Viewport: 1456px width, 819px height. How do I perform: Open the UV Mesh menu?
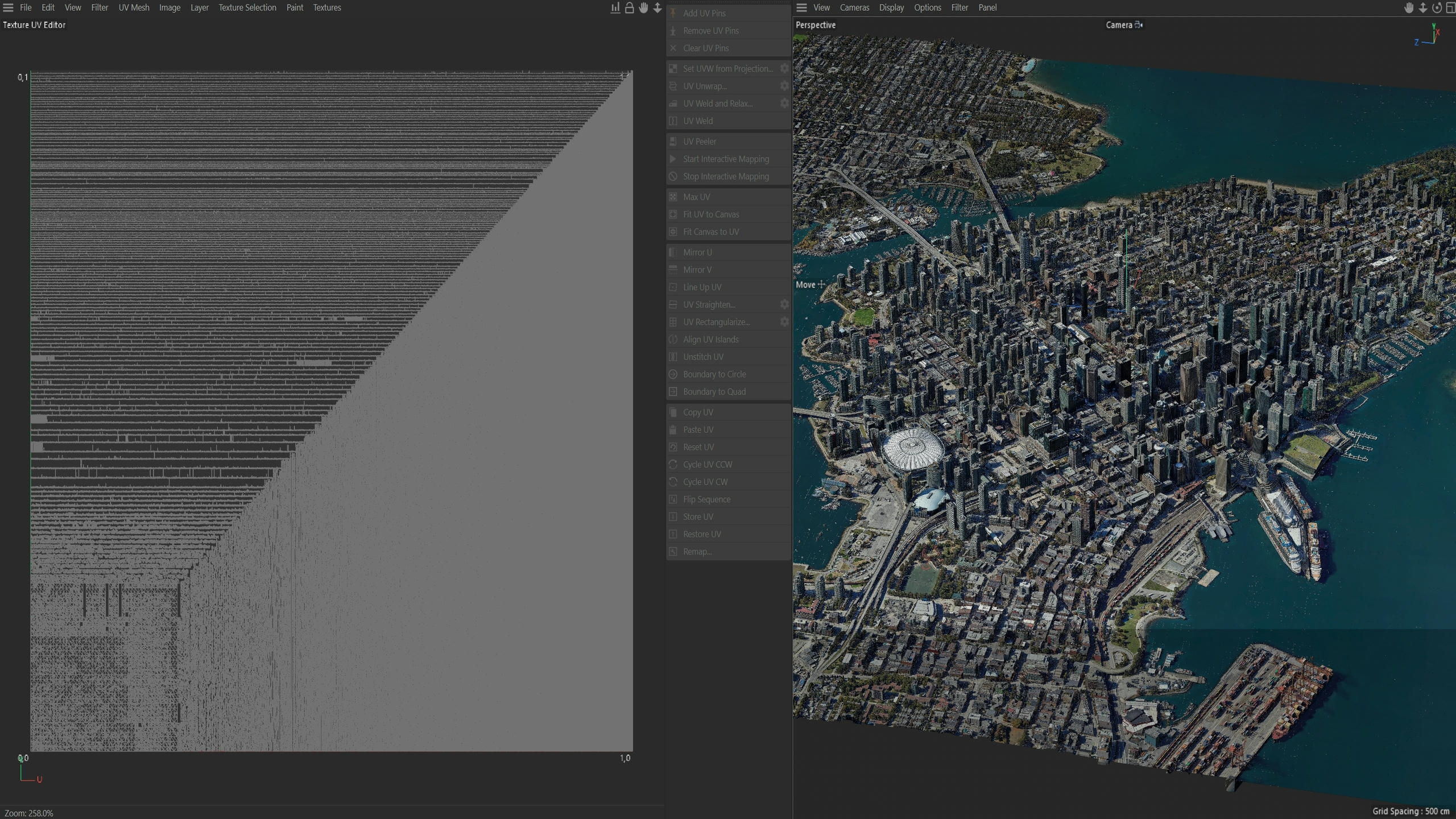pos(134,7)
